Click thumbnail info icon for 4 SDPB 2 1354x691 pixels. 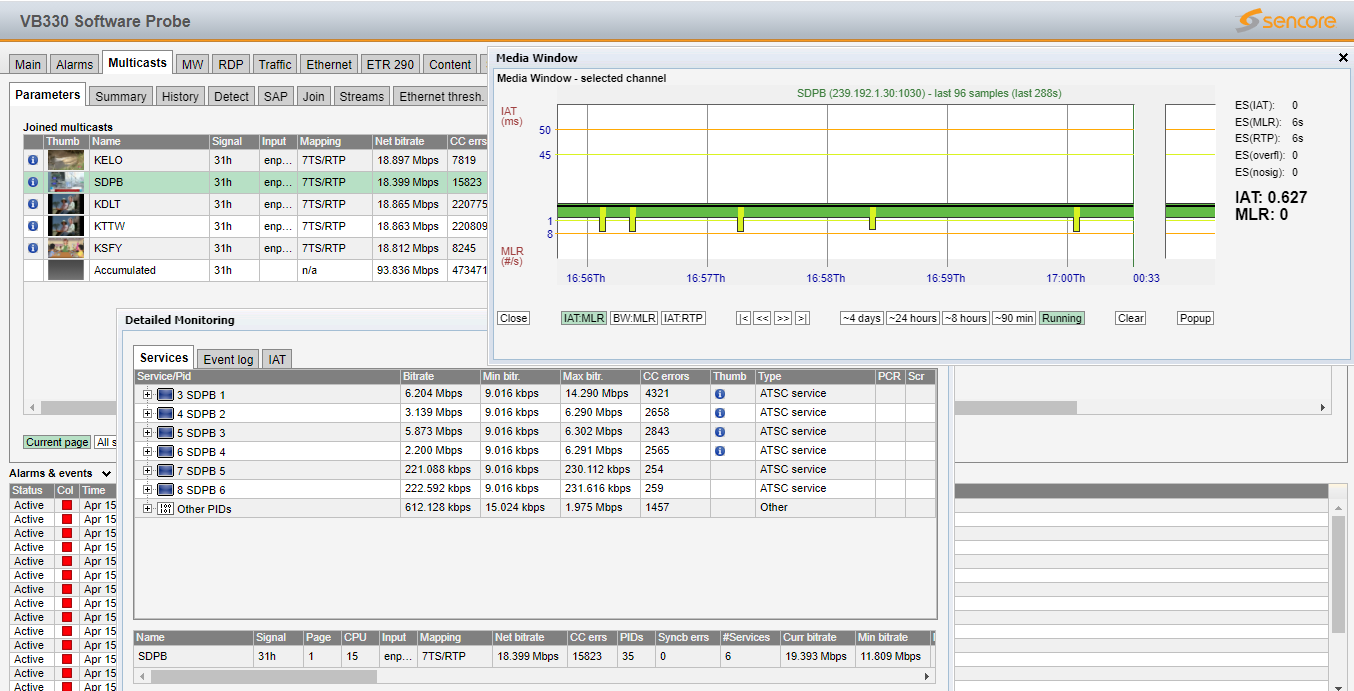coord(720,413)
